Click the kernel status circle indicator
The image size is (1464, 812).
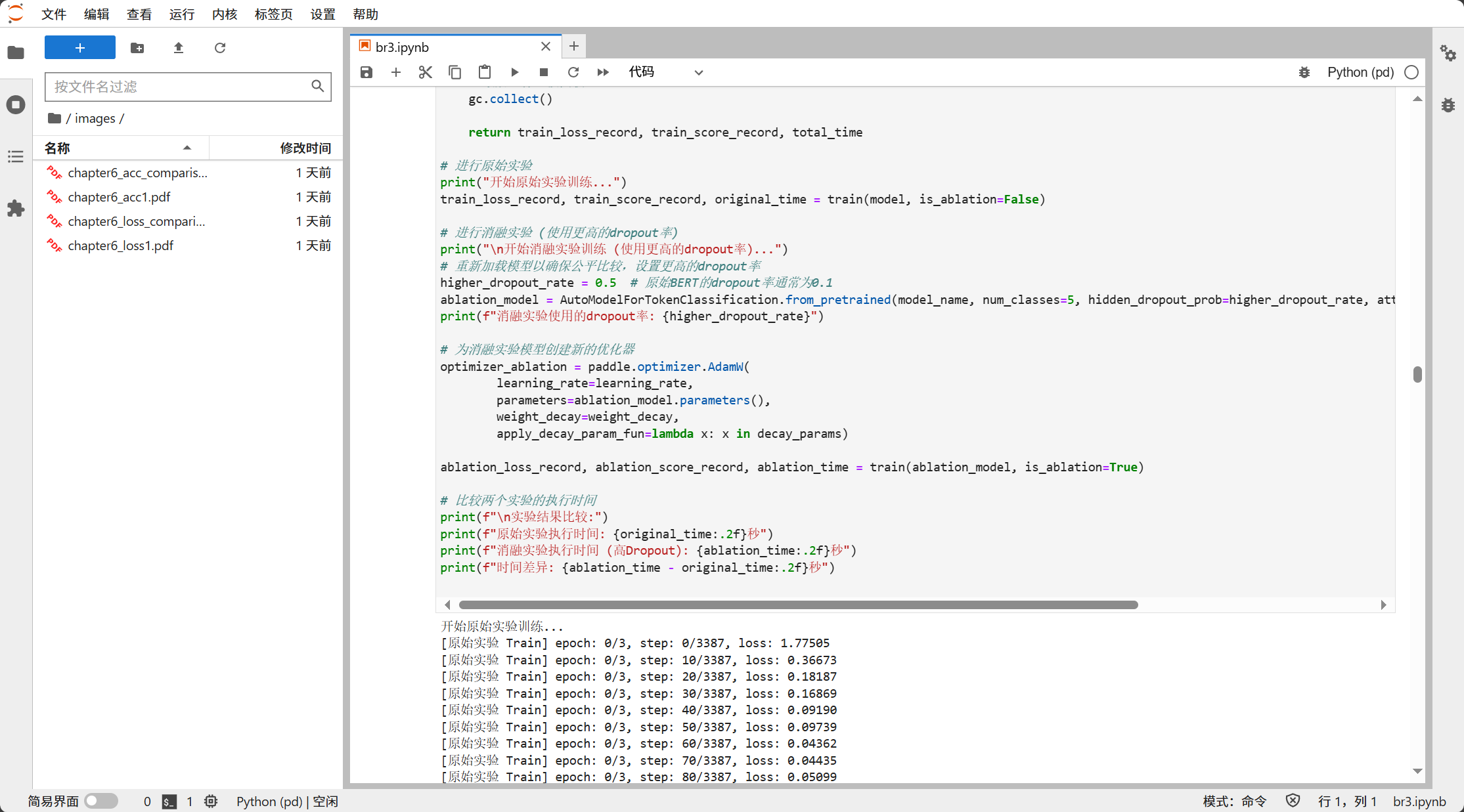(x=1411, y=72)
